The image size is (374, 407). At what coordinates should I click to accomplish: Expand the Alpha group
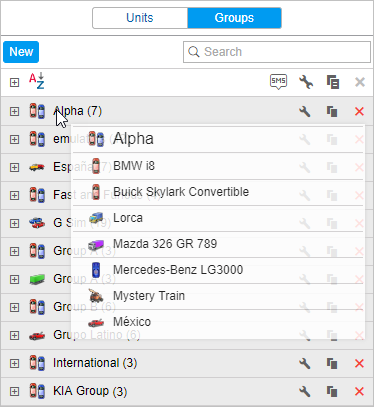(14, 111)
